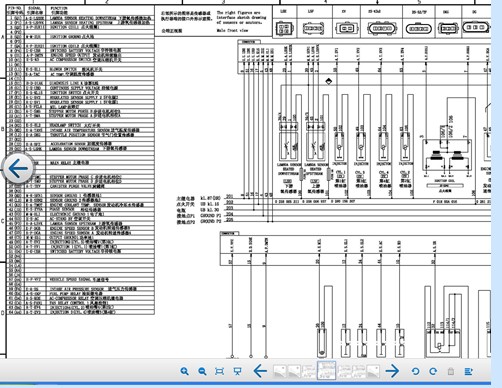Screen dimensions: 502x388
Task: Select the thumbnail right after the highlighted one
Action: point(344,371)
